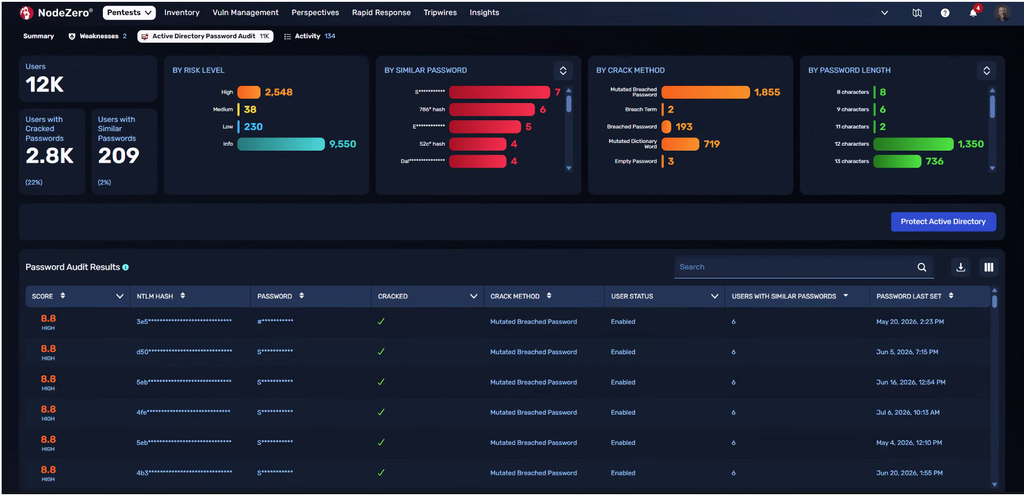Expand the Score column filter

(120, 296)
